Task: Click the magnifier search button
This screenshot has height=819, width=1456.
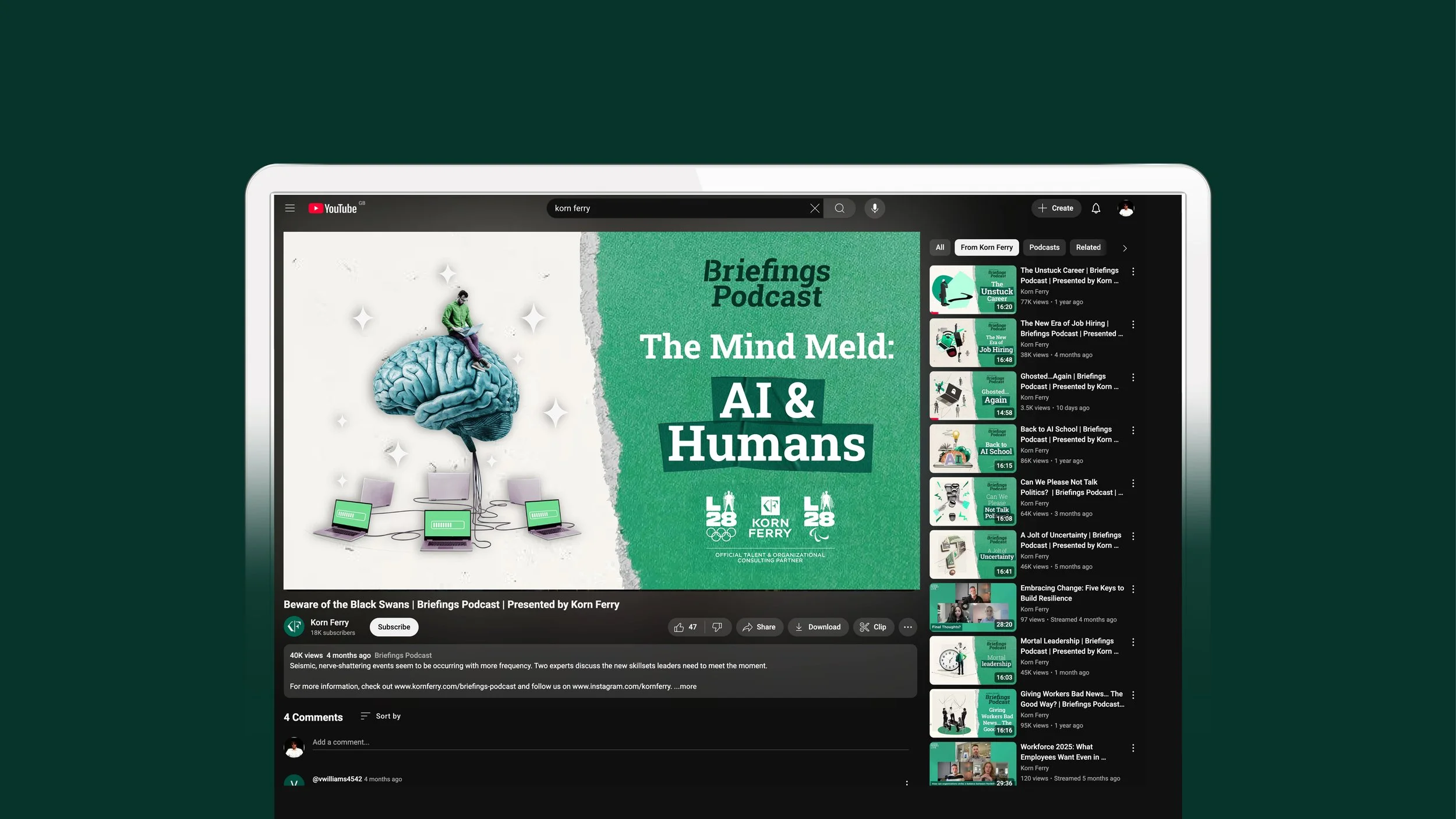Action: 839,208
